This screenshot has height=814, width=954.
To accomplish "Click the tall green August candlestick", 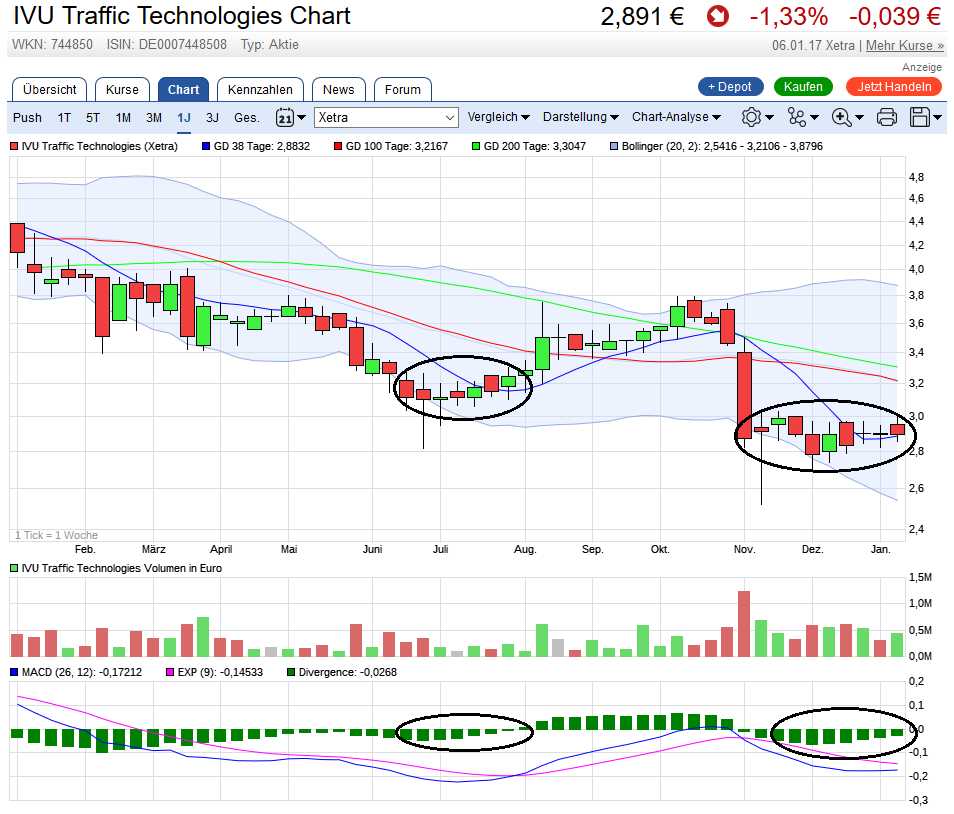I will tap(542, 353).
